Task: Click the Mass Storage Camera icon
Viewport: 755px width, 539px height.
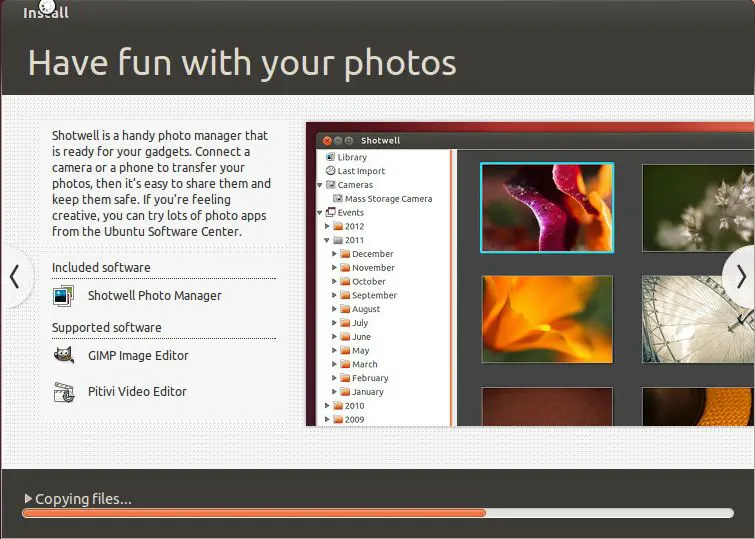Action: tap(337, 199)
